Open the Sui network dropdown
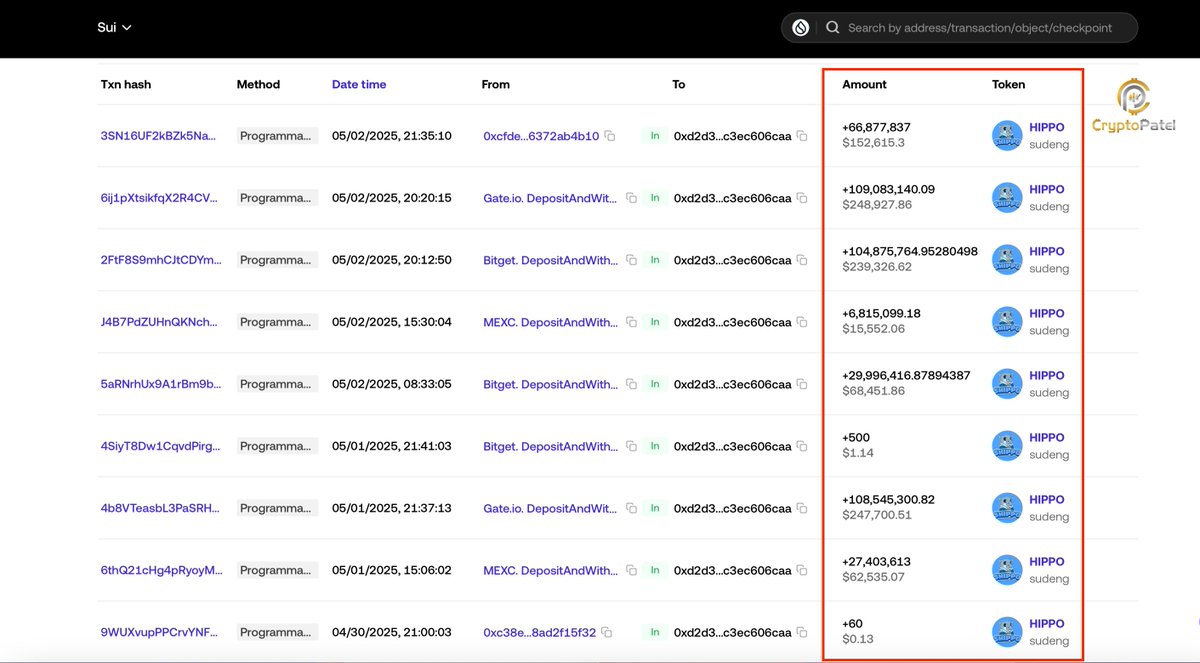Image resolution: width=1200 pixels, height=663 pixels. [x=114, y=27]
